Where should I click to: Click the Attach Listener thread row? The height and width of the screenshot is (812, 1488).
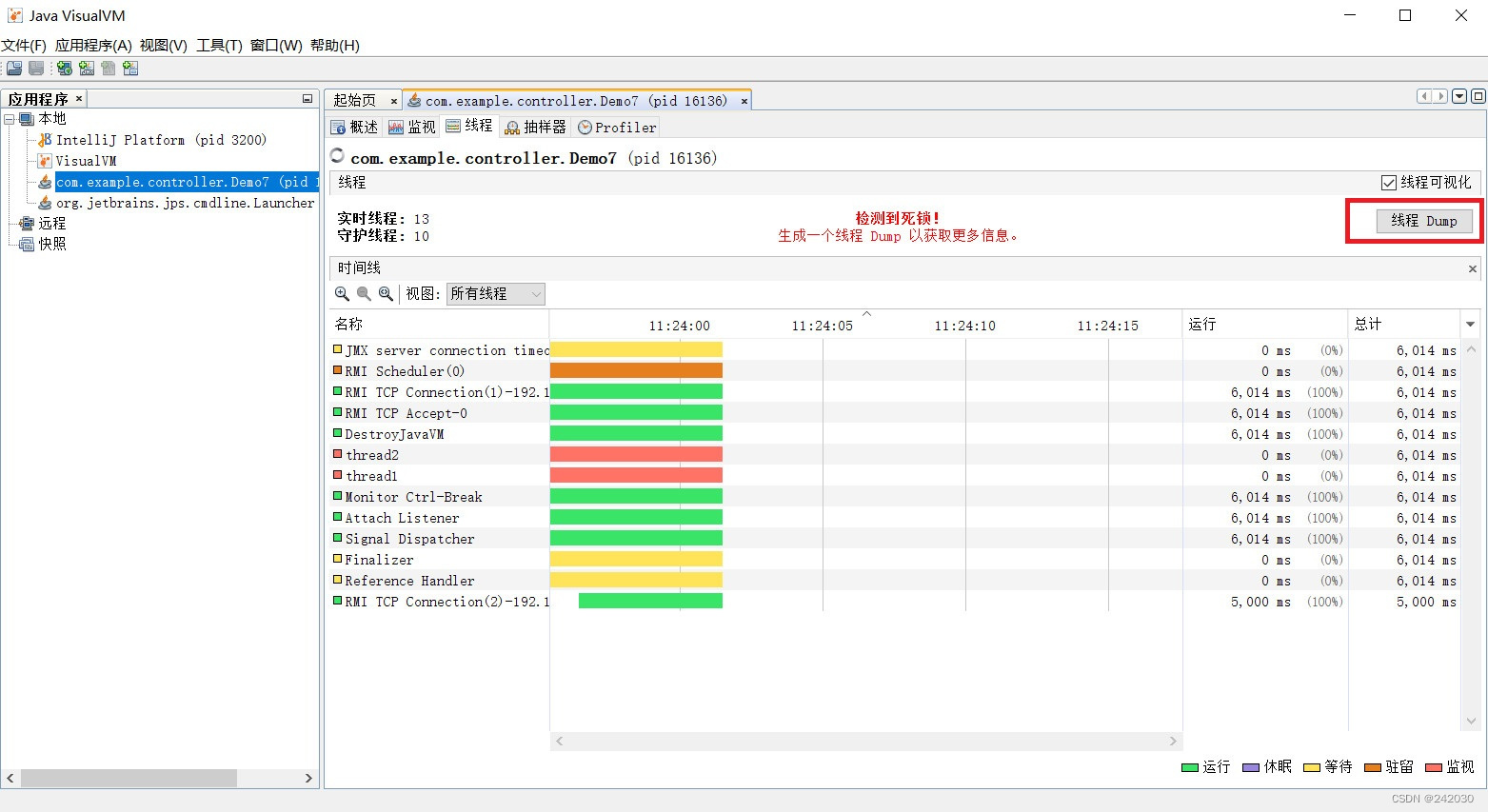893,517
